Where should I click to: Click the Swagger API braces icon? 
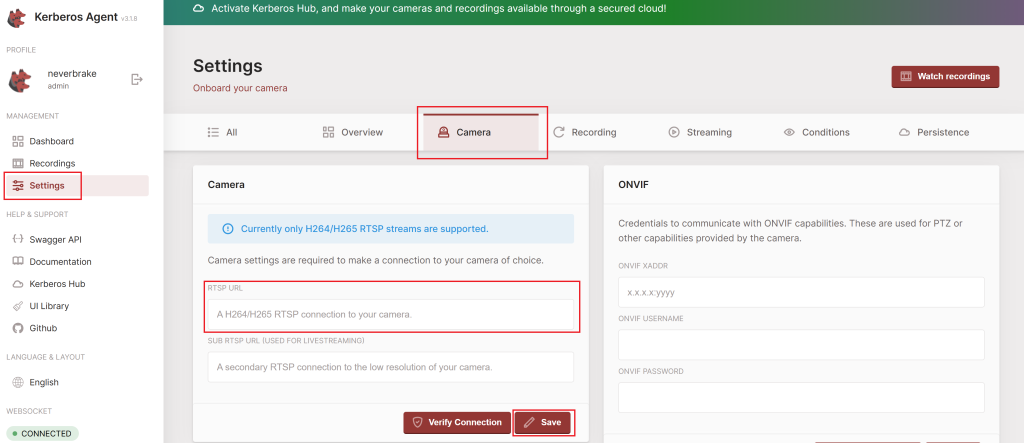[18, 239]
